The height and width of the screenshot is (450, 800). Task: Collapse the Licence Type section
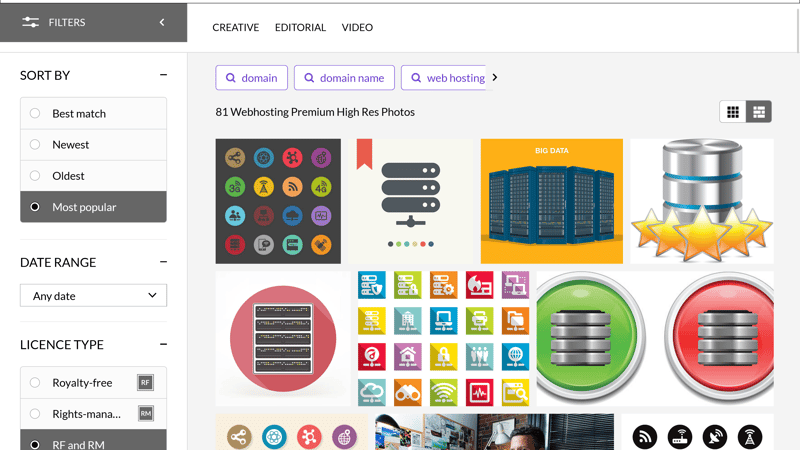point(163,345)
